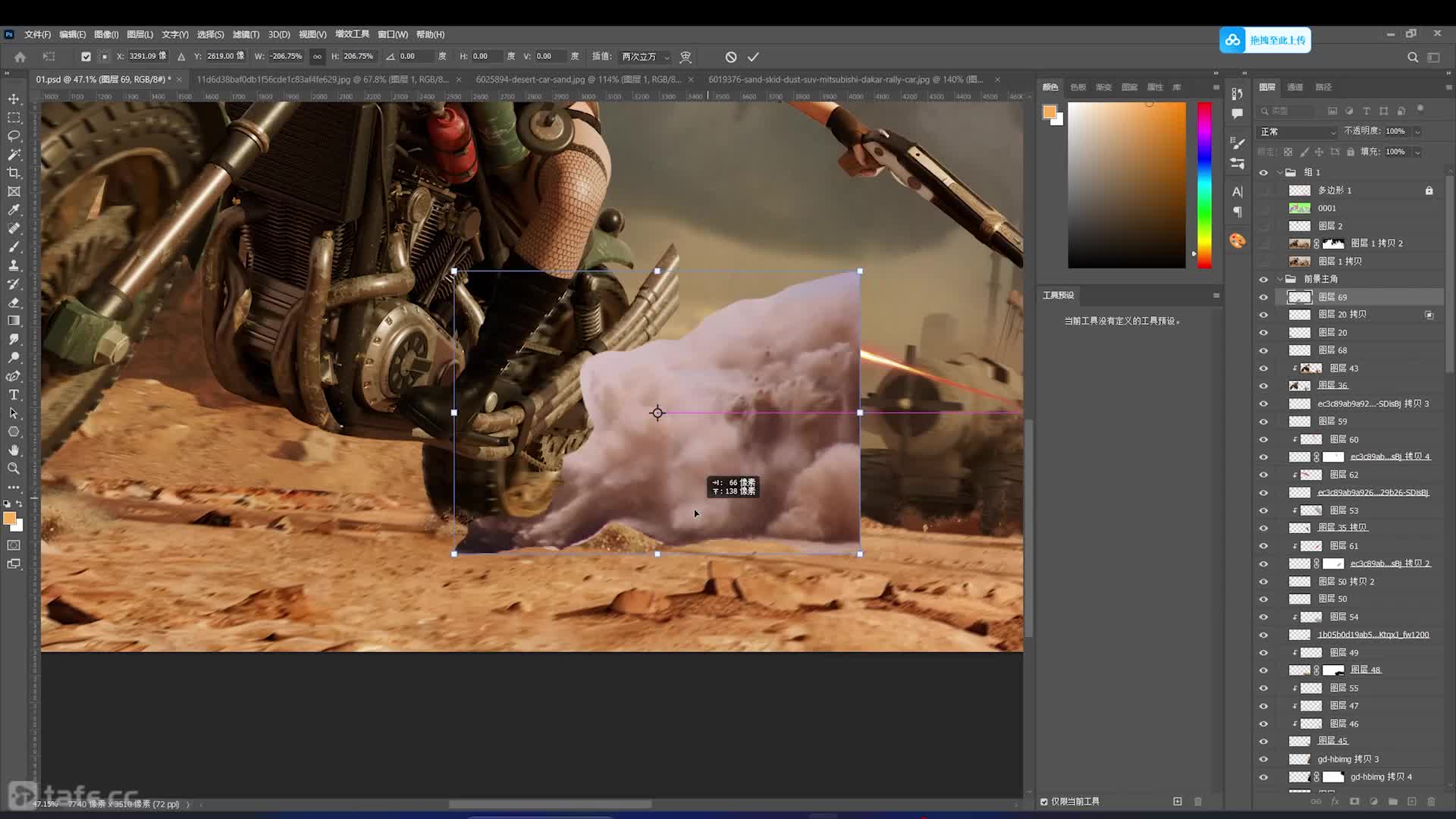Collapse the 前景主角 group

click(x=1280, y=279)
